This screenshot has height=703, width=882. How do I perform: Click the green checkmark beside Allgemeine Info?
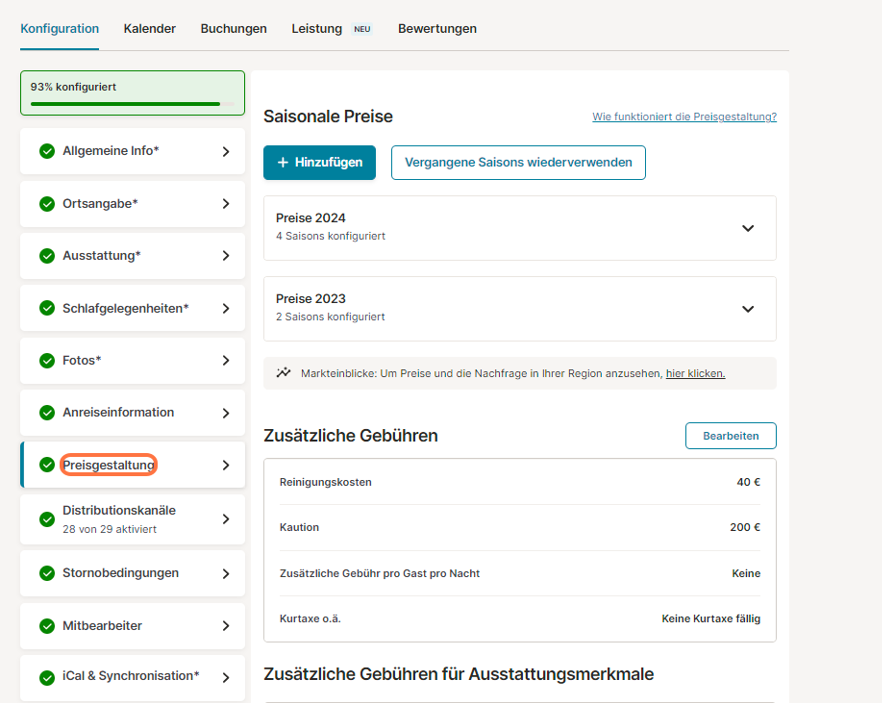click(47, 151)
